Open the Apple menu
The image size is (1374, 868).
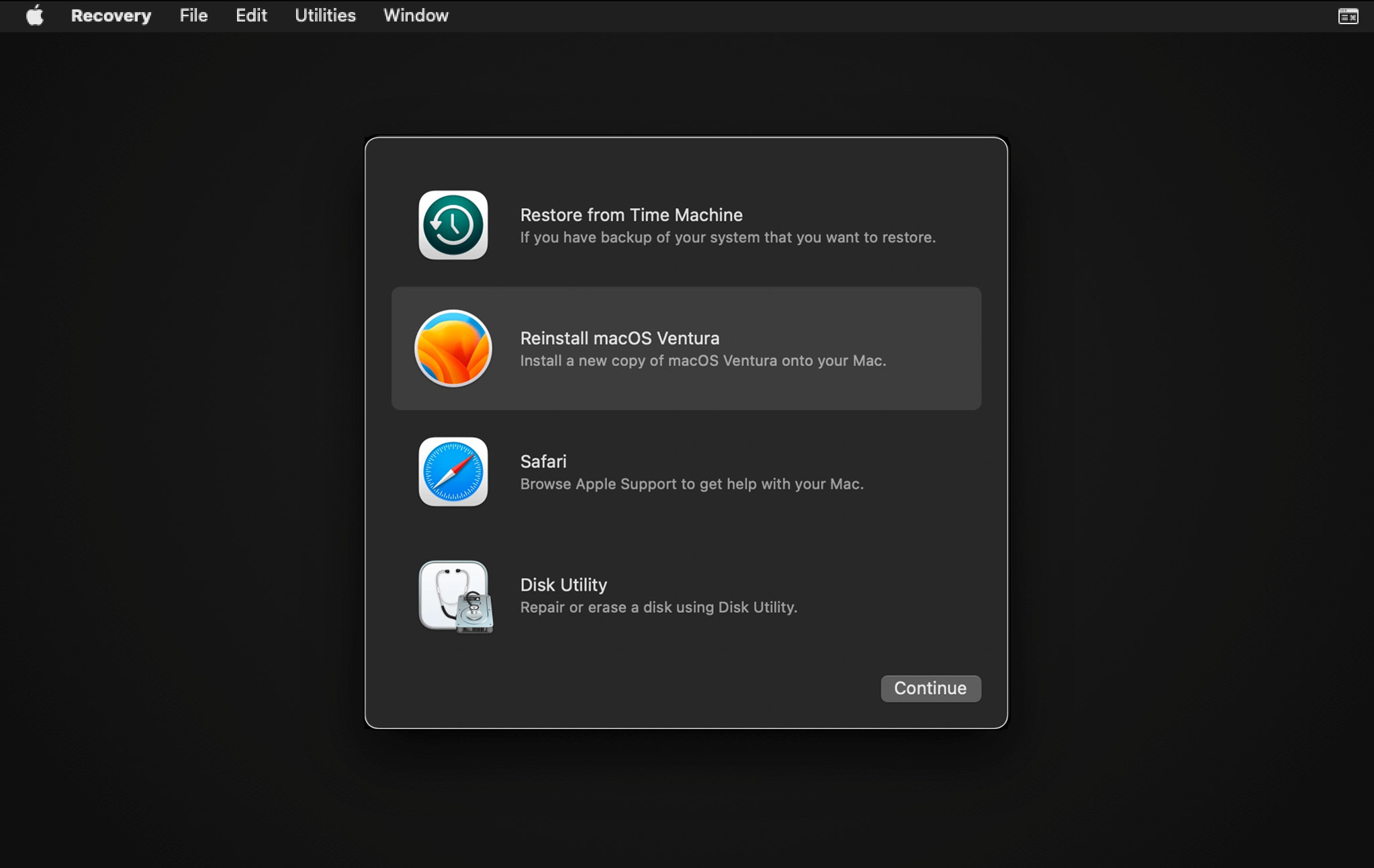[35, 15]
